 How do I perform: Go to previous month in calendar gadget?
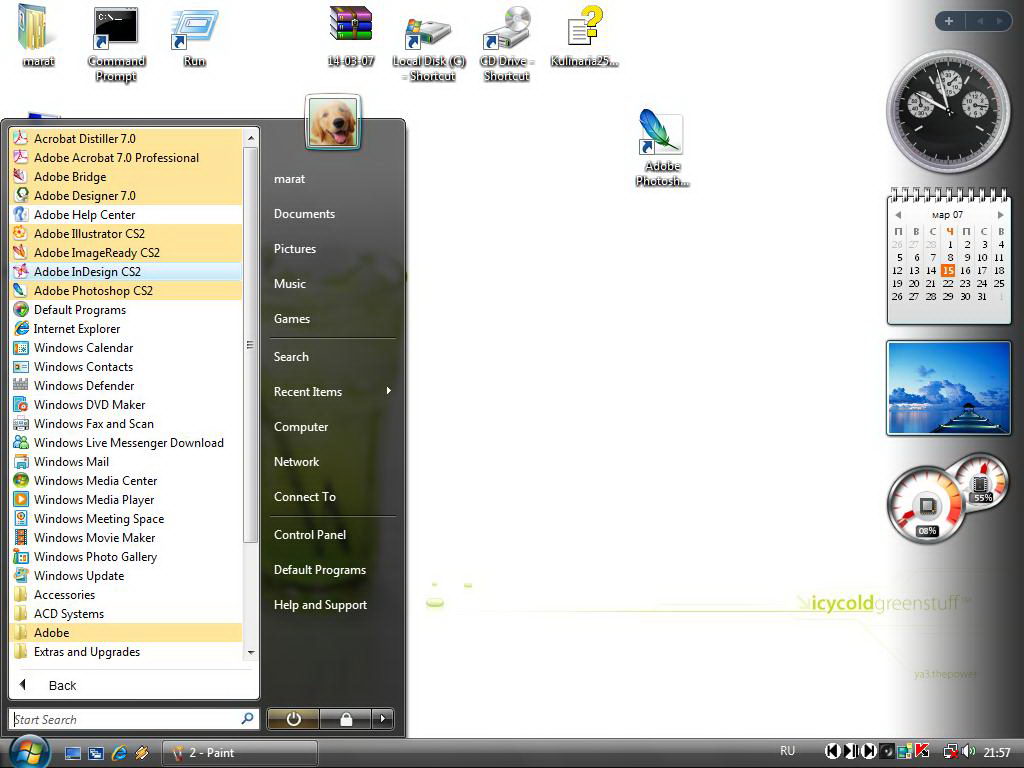[898, 215]
